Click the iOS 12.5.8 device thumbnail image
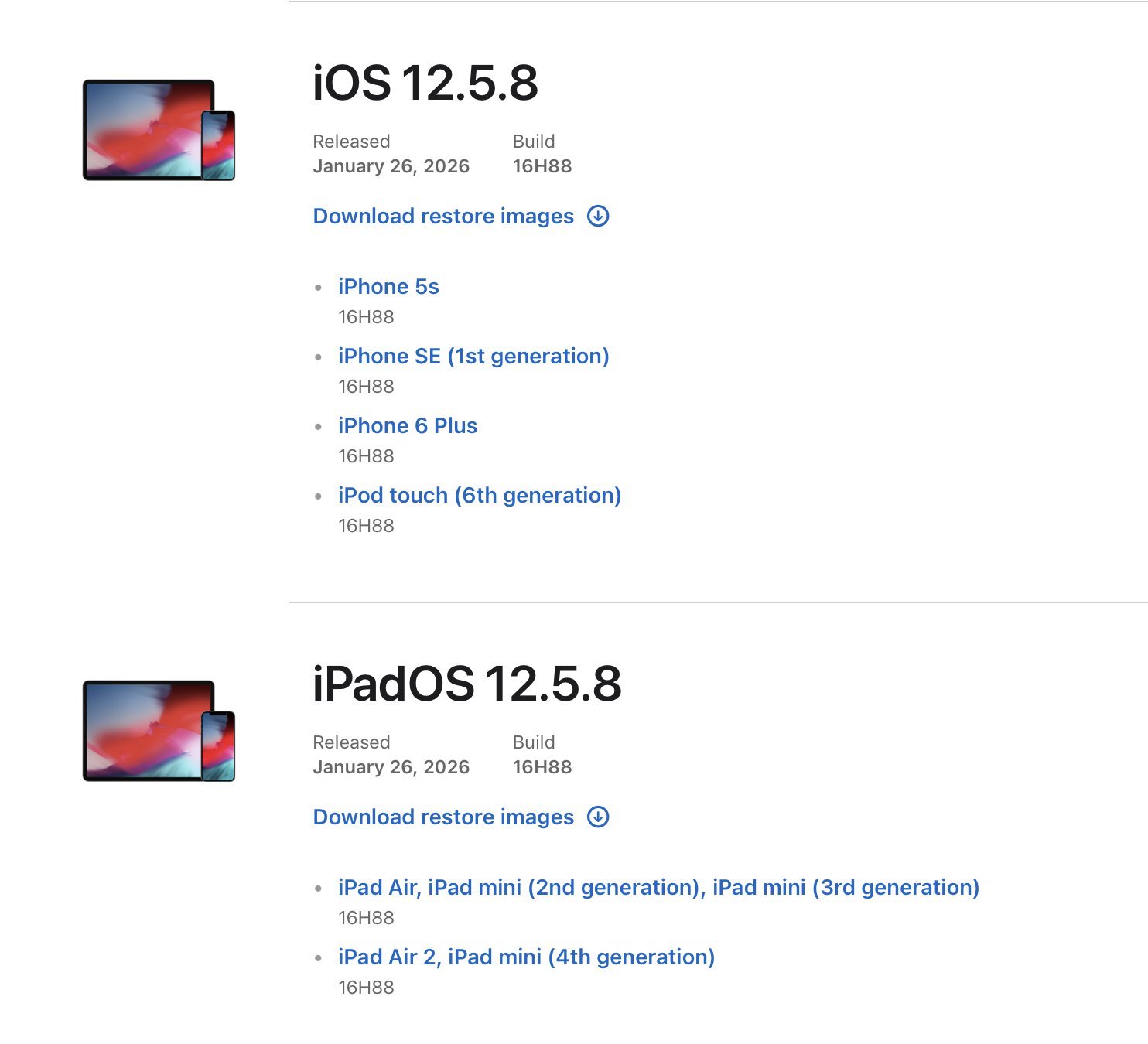This screenshot has height=1044, width=1148. tap(159, 130)
